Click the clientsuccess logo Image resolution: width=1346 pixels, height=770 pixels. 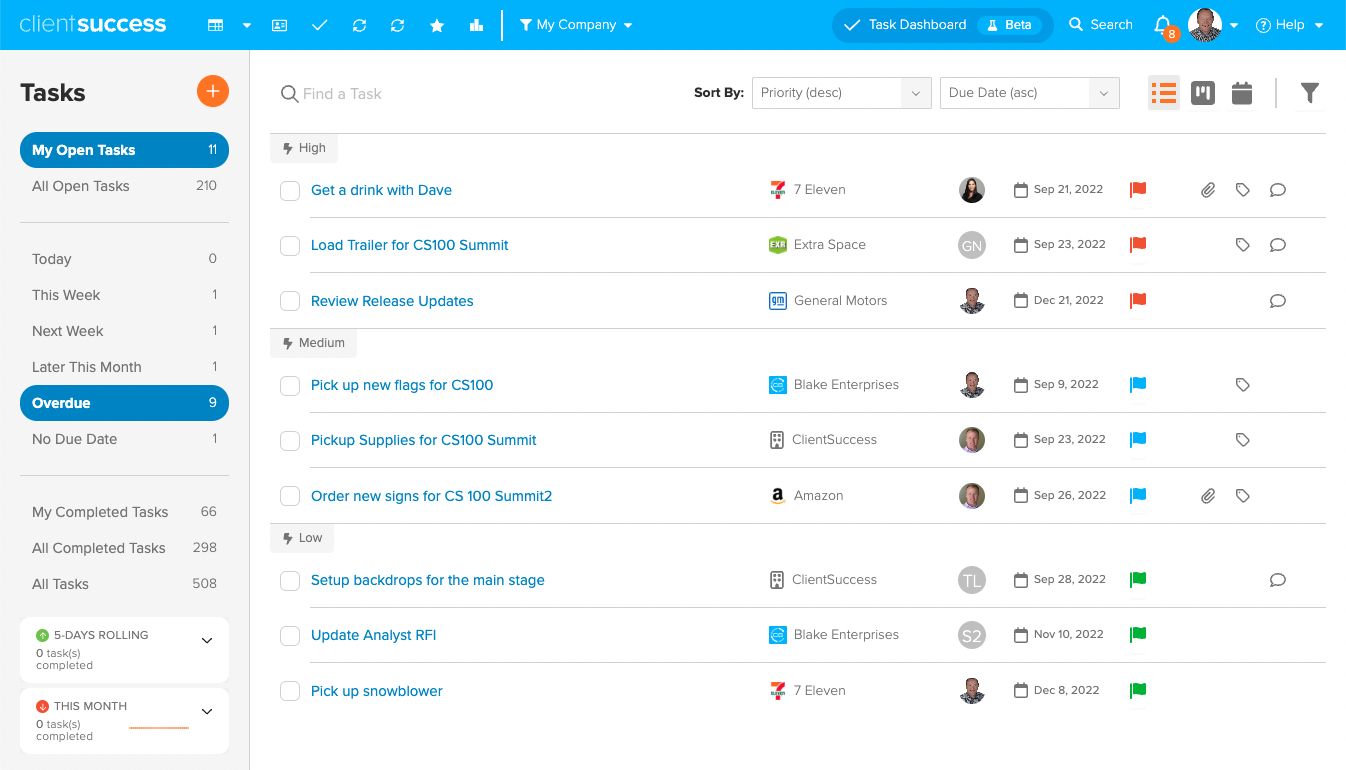(x=93, y=24)
